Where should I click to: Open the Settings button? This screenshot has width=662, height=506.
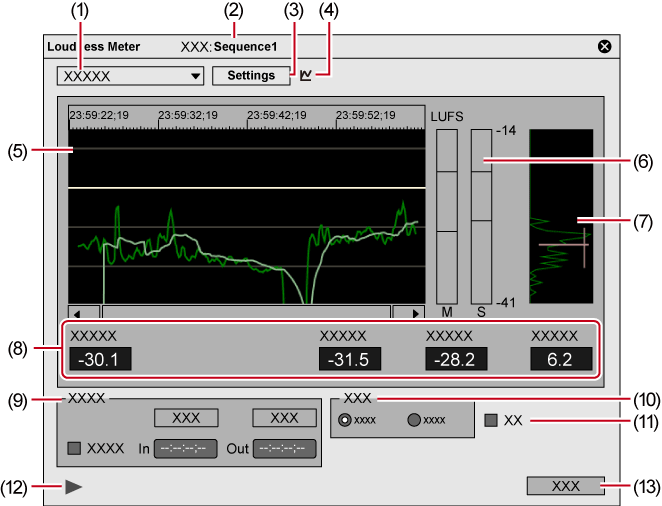click(x=250, y=75)
